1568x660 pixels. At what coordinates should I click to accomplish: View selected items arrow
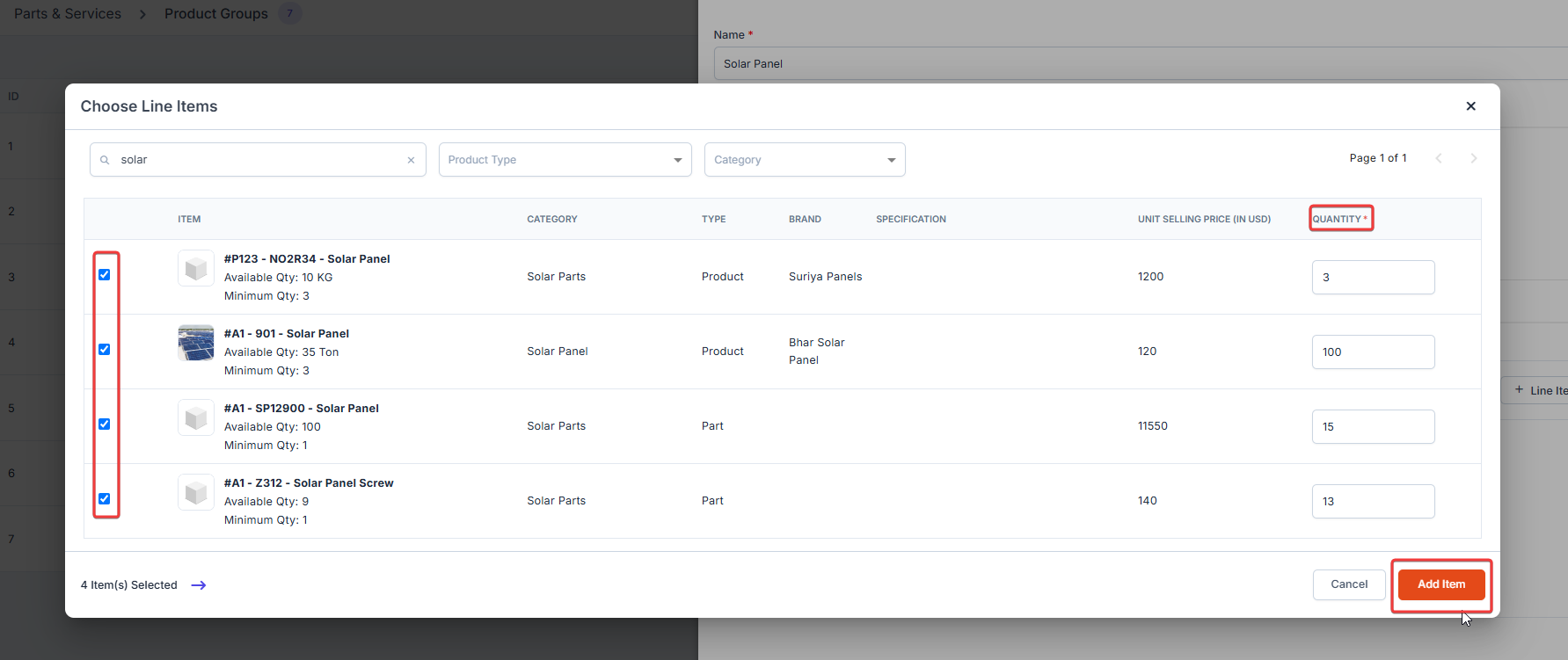point(199,585)
